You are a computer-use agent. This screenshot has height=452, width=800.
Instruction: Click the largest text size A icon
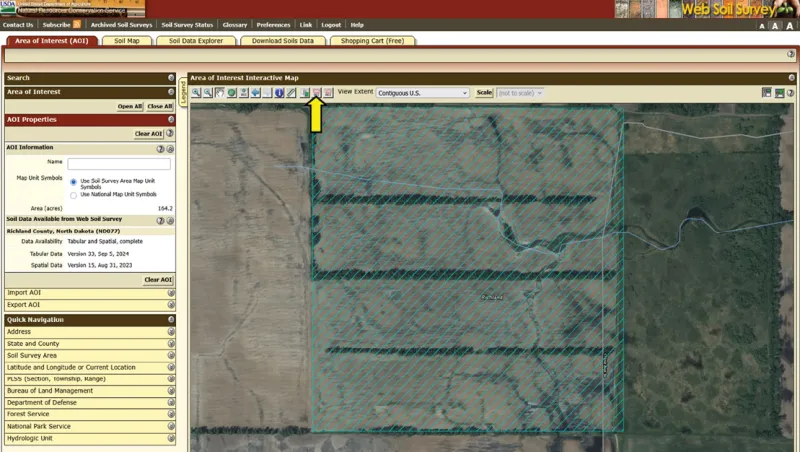(790, 25)
